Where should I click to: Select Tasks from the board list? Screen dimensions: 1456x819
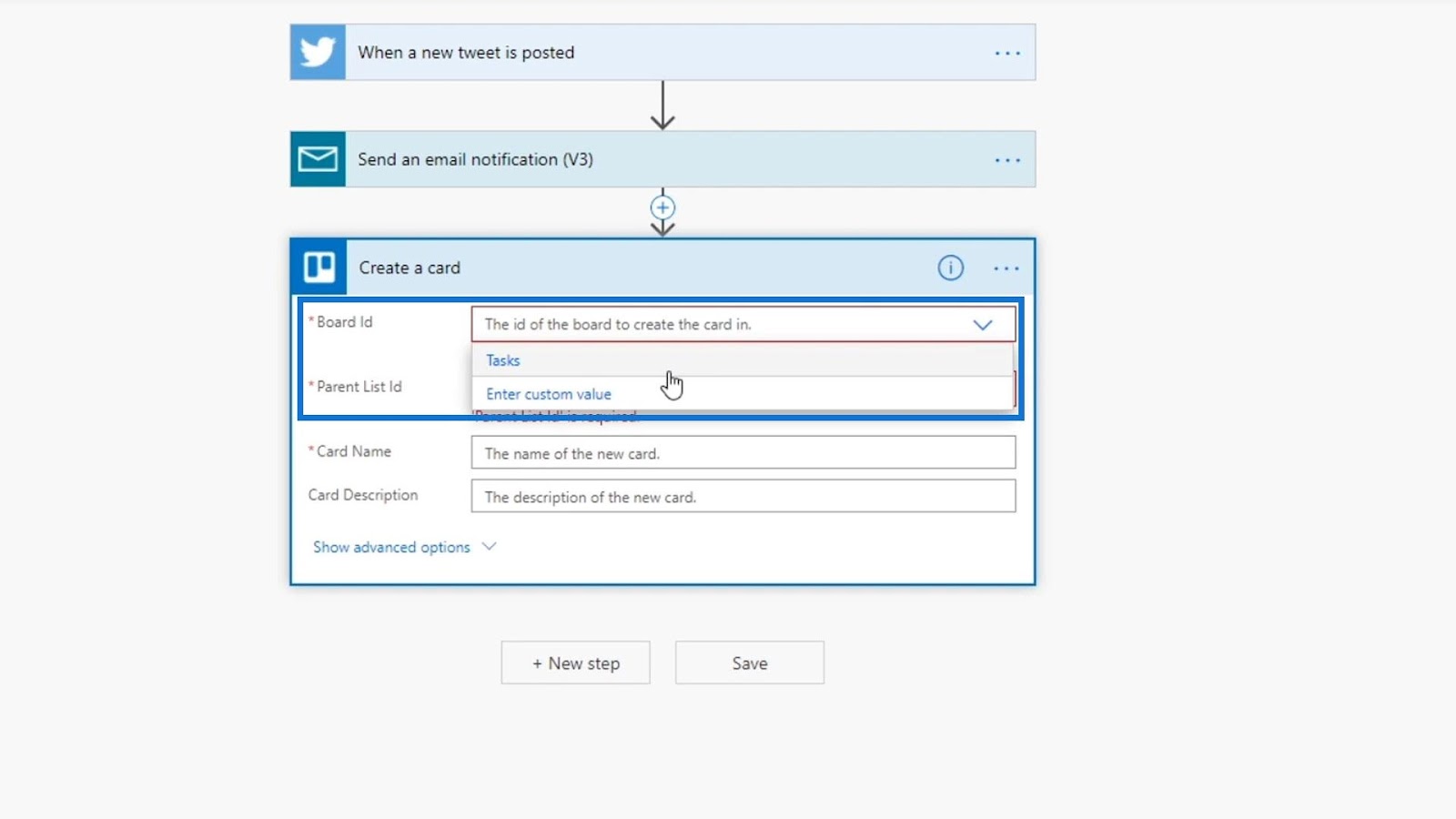click(x=743, y=360)
